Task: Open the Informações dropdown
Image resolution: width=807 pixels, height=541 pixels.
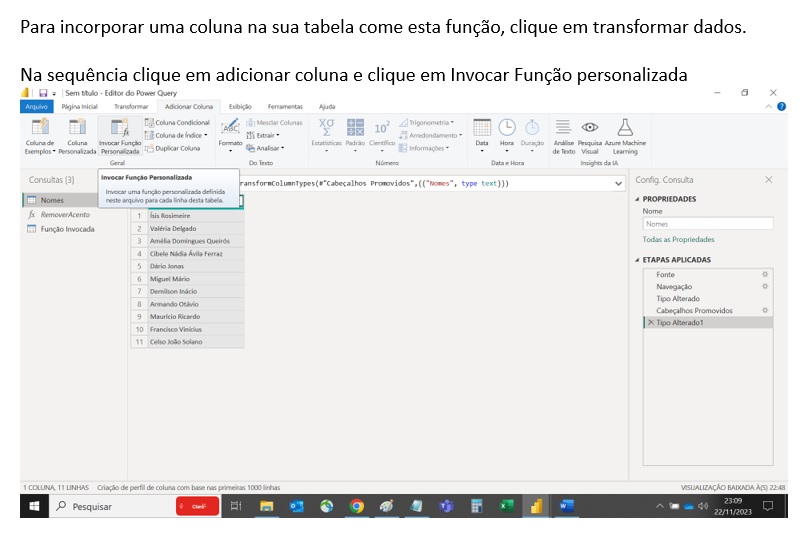Action: 424,148
